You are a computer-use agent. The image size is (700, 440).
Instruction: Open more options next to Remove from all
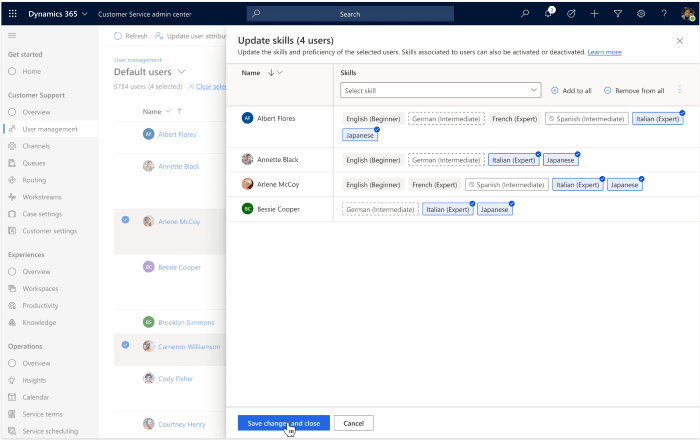[680, 90]
